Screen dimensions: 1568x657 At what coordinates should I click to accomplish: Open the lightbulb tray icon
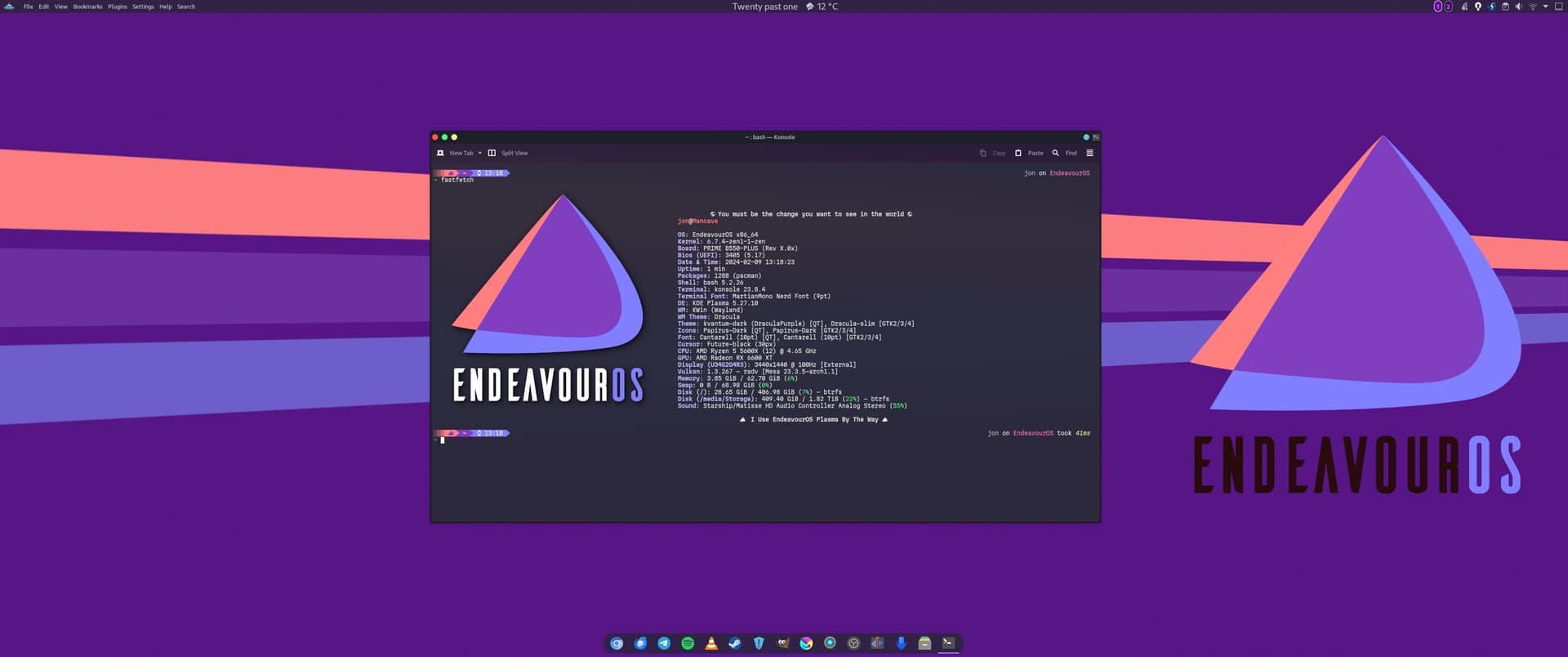pyautogui.click(x=1477, y=7)
